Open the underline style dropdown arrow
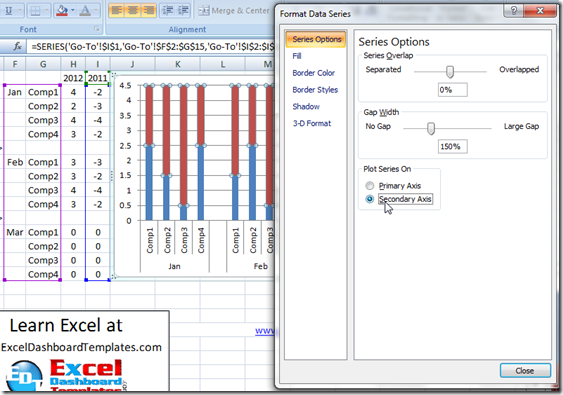The width and height of the screenshot is (563, 395). click(20, 11)
